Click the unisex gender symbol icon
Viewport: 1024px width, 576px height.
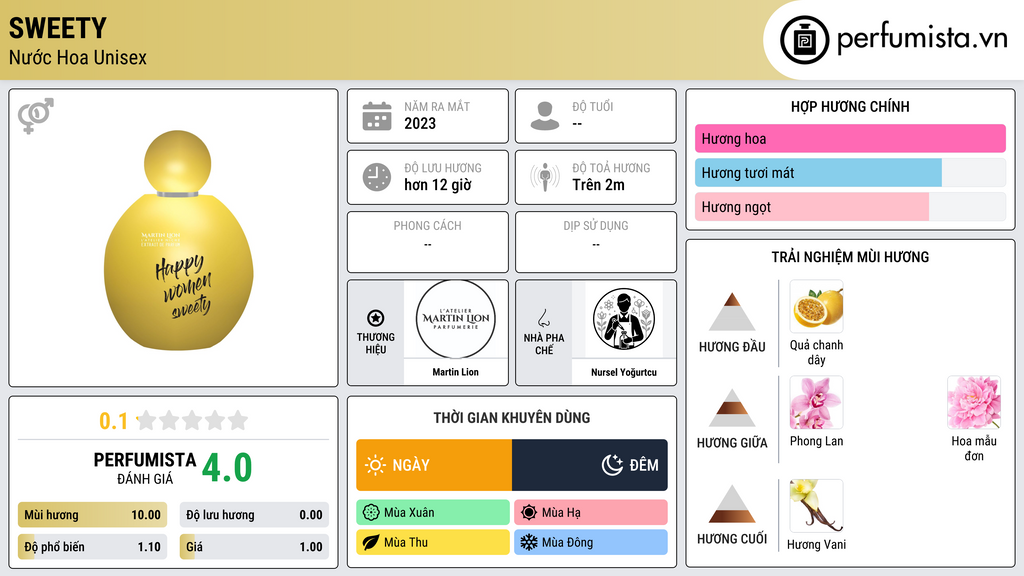(35, 116)
